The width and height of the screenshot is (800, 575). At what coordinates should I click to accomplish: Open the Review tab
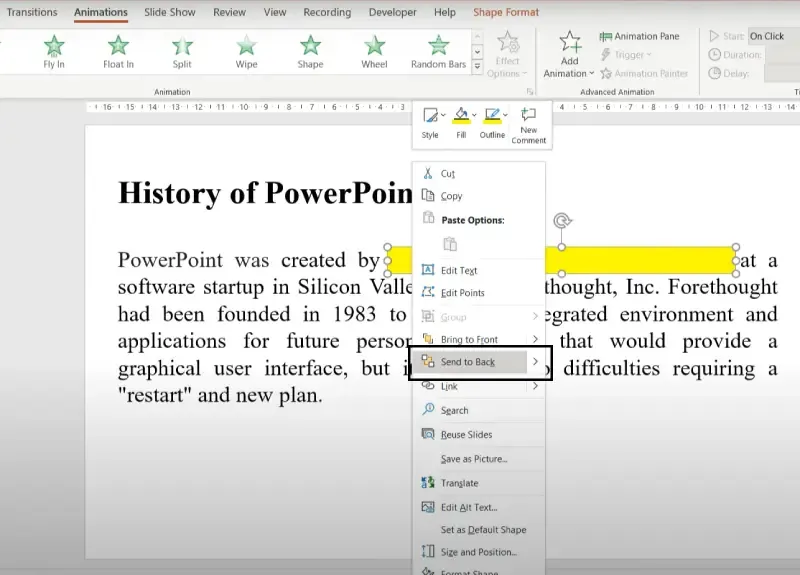[x=229, y=12]
